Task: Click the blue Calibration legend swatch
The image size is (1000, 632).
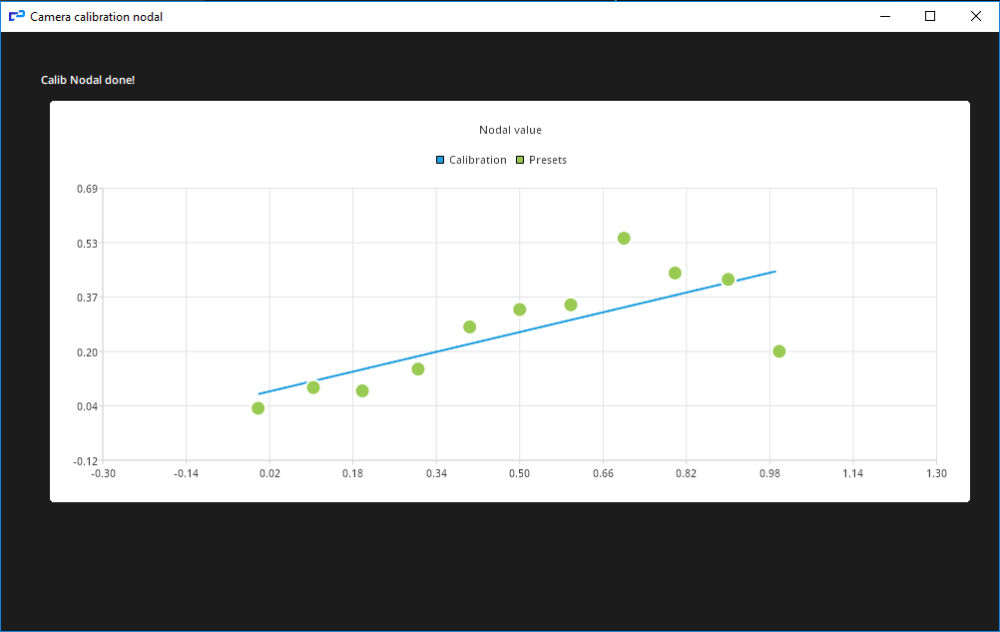Action: 440,160
